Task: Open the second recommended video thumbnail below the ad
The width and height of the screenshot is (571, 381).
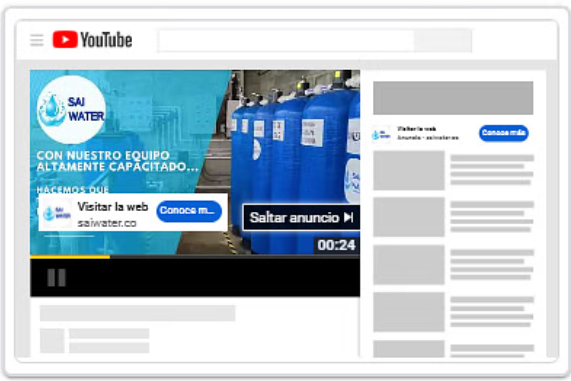Action: click(409, 217)
